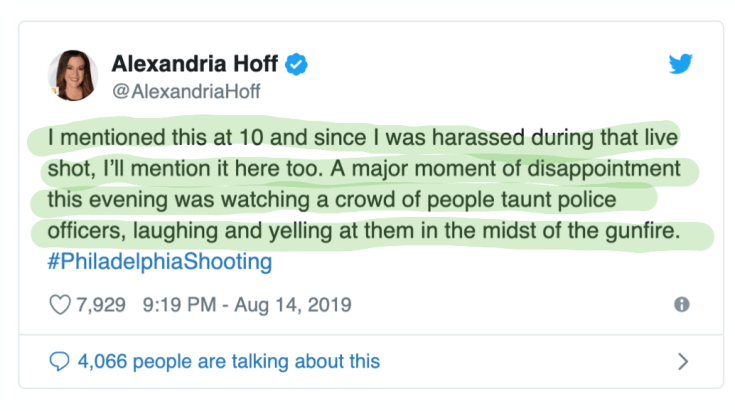This screenshot has width=735, height=411.
Task: Click Alexandria Hoff's profile photo
Action: coord(72,75)
